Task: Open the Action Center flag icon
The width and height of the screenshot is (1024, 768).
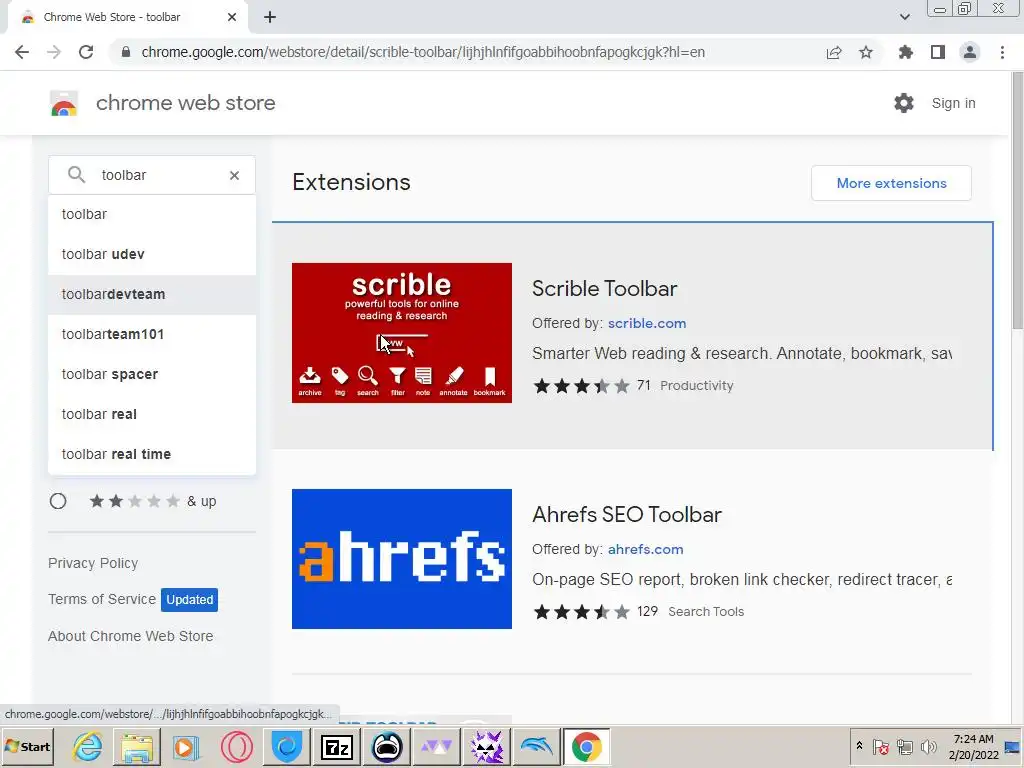Action: pos(880,746)
